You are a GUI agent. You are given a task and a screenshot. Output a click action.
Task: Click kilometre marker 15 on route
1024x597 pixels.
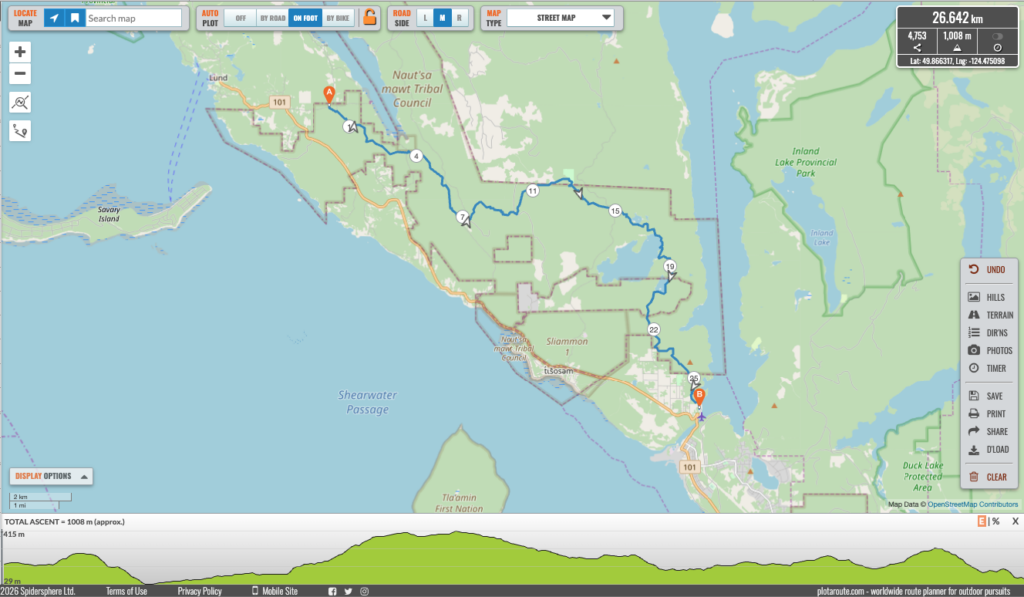(615, 210)
